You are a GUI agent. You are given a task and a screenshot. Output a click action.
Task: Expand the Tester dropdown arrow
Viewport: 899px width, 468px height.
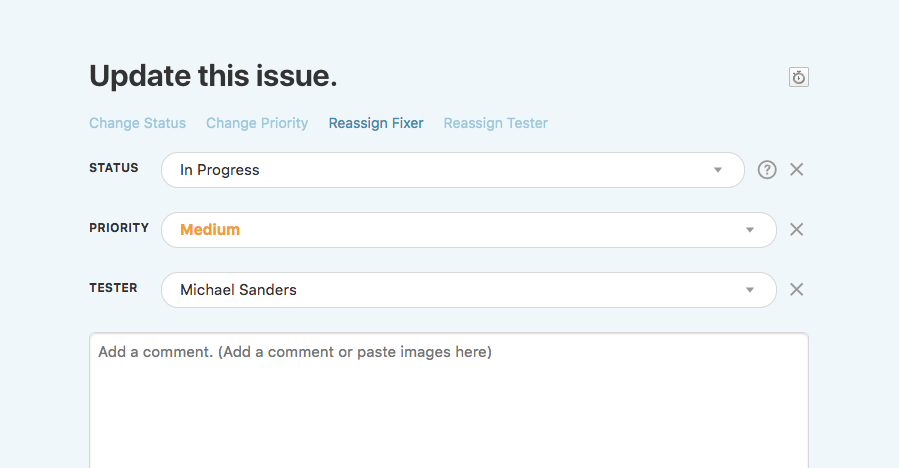[749, 290]
